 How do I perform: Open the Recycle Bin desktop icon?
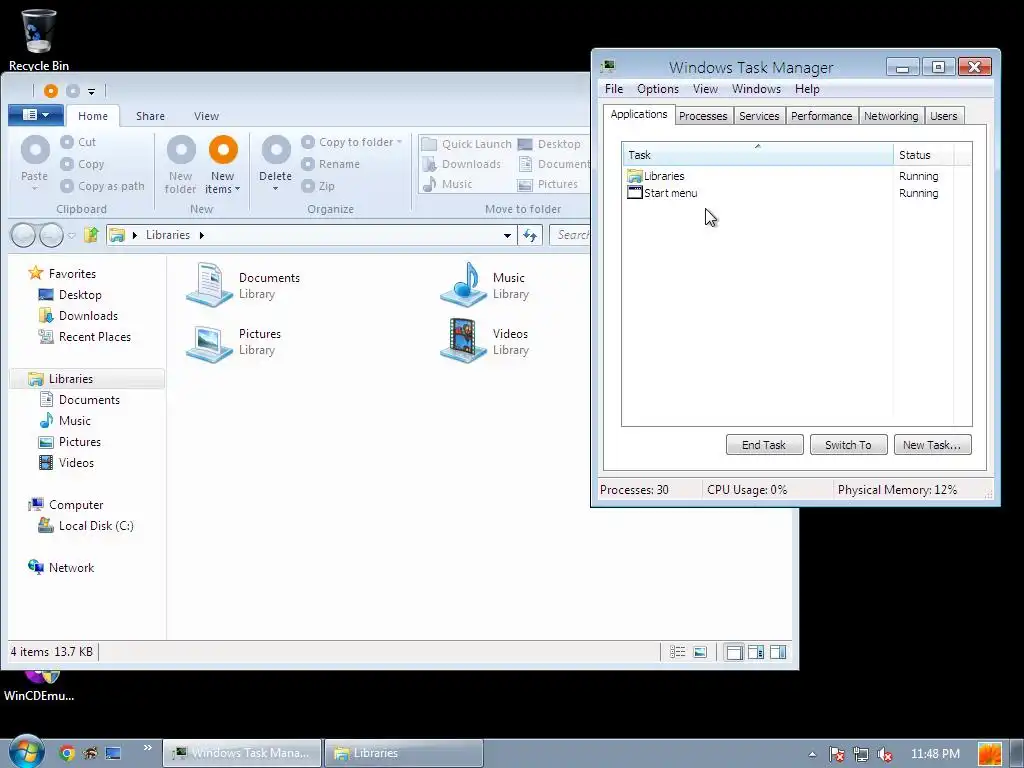39,38
